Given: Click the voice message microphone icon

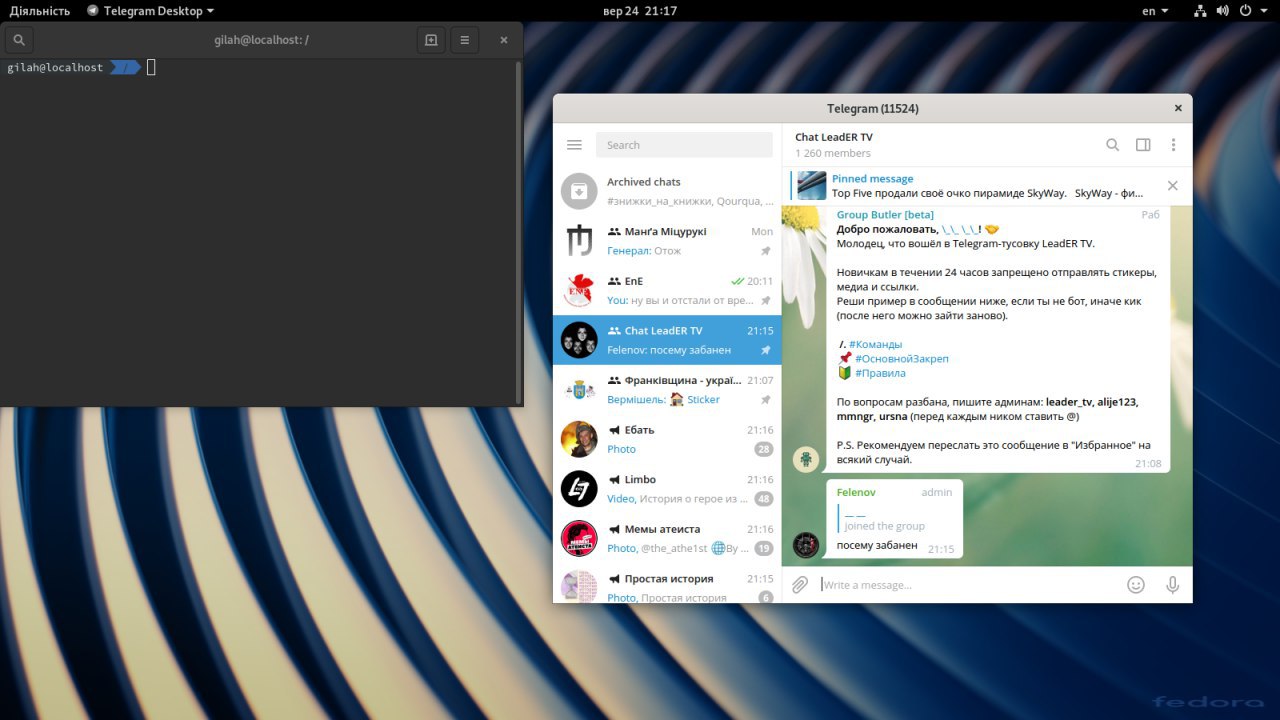Looking at the screenshot, I should coord(1172,585).
